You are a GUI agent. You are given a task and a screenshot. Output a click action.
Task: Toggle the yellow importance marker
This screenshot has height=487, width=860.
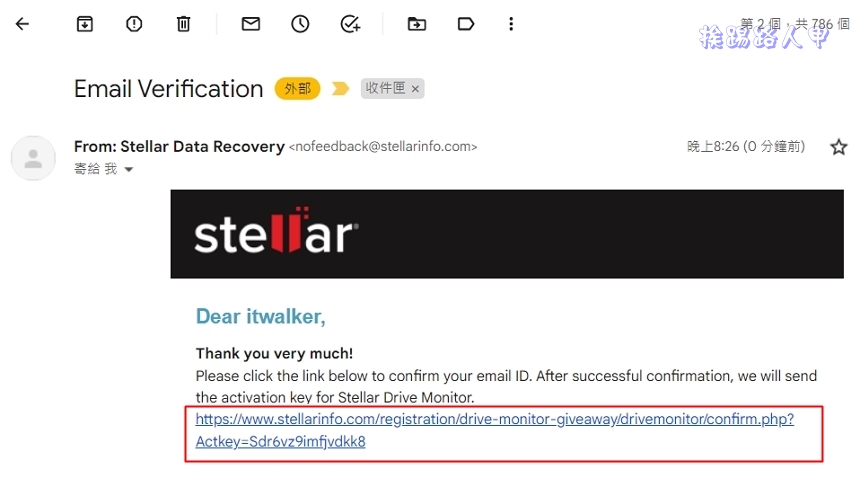point(340,88)
